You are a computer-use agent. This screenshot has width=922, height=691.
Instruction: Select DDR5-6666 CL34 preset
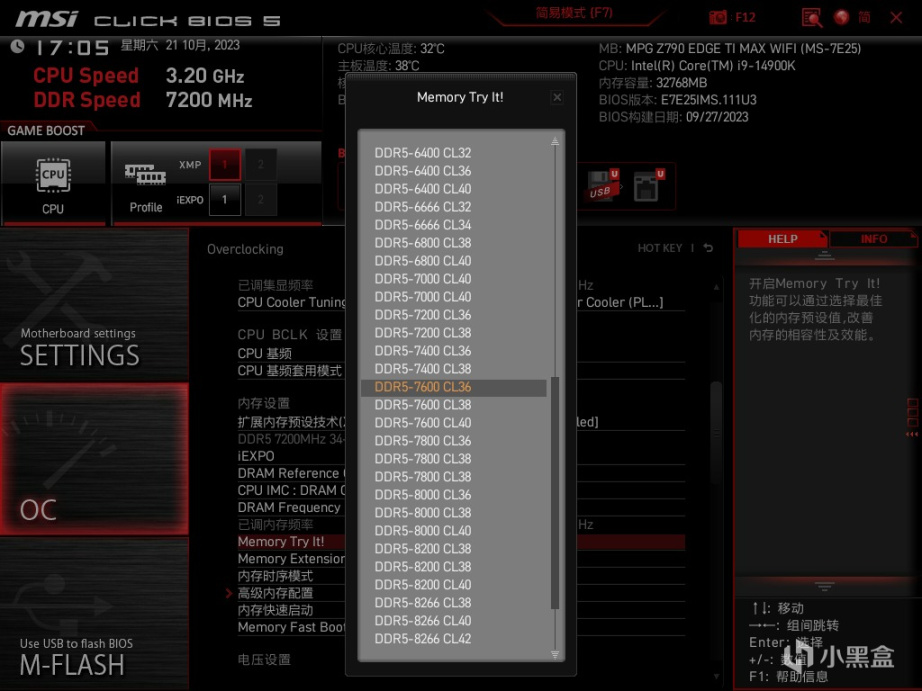pyautogui.click(x=423, y=225)
